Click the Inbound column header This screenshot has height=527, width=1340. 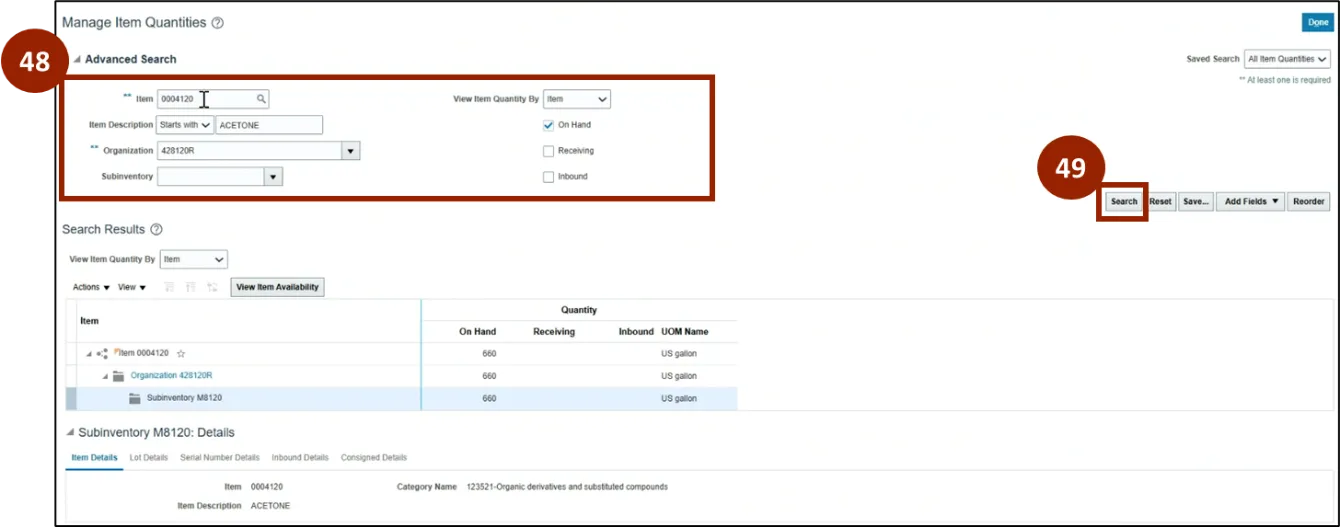coord(636,332)
